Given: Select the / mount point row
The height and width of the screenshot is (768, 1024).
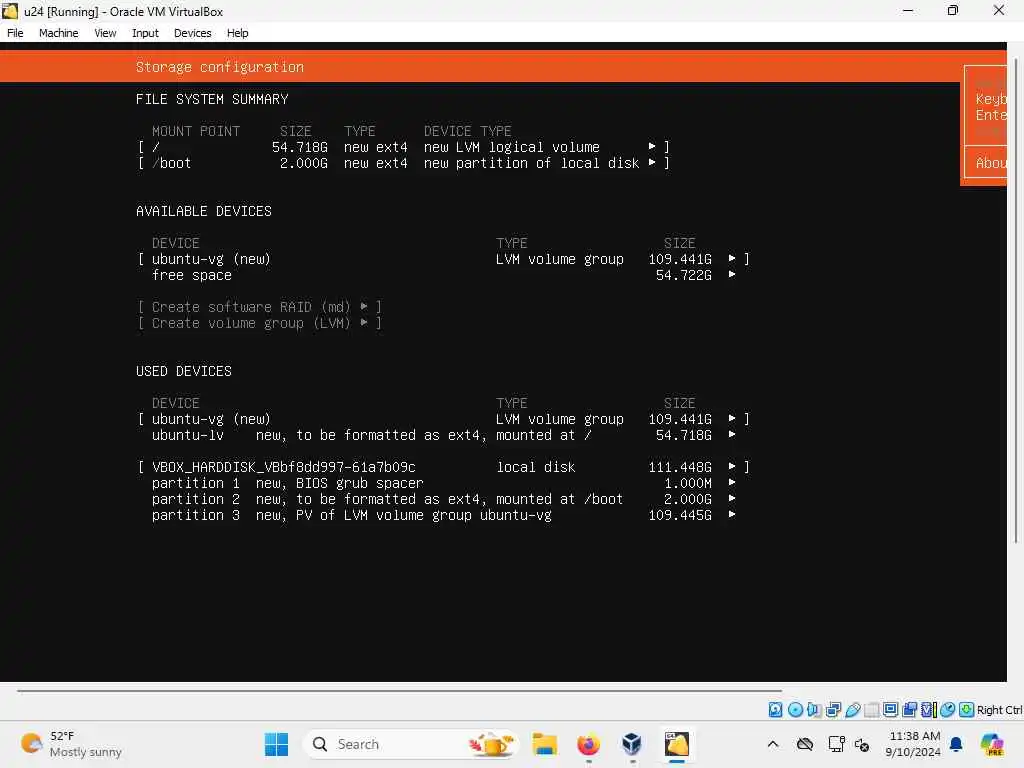Looking at the screenshot, I should [x=404, y=147].
